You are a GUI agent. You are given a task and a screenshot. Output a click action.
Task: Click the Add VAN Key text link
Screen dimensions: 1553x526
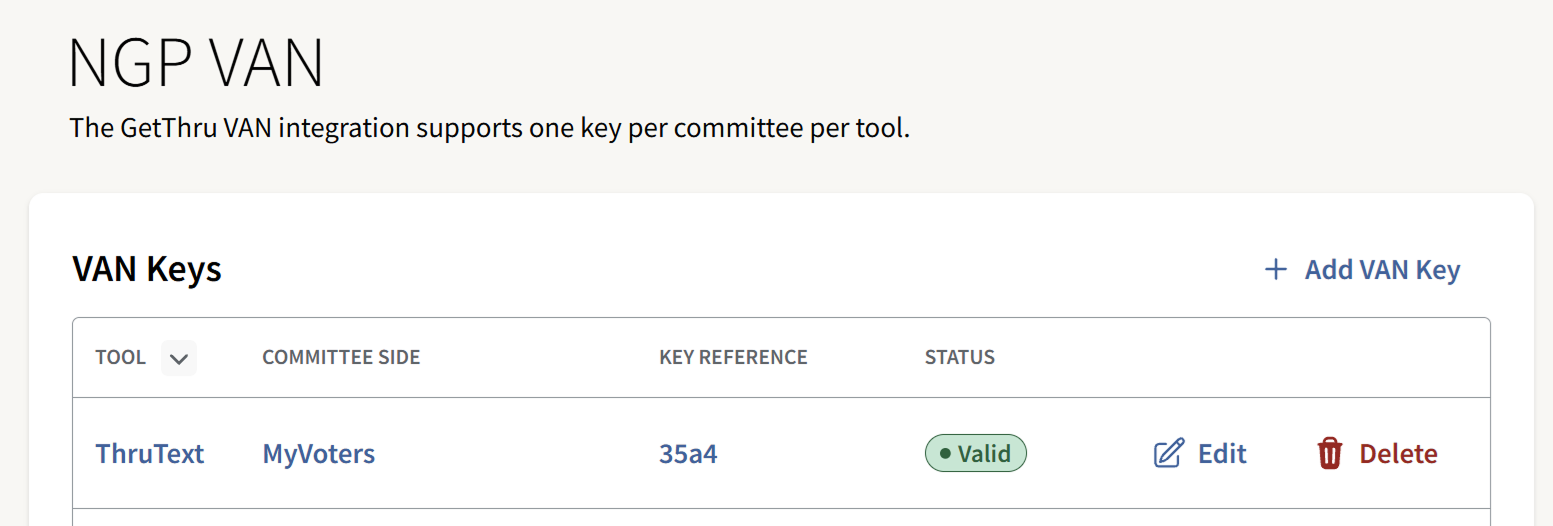[1382, 270]
